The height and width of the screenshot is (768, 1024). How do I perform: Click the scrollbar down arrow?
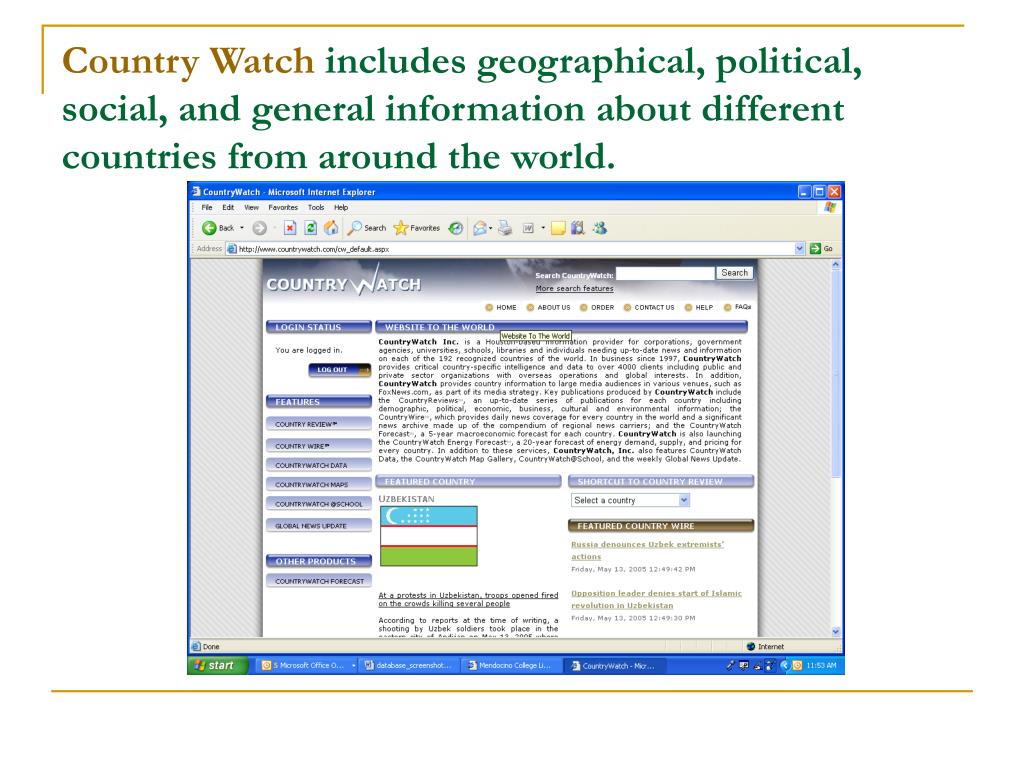pos(836,632)
